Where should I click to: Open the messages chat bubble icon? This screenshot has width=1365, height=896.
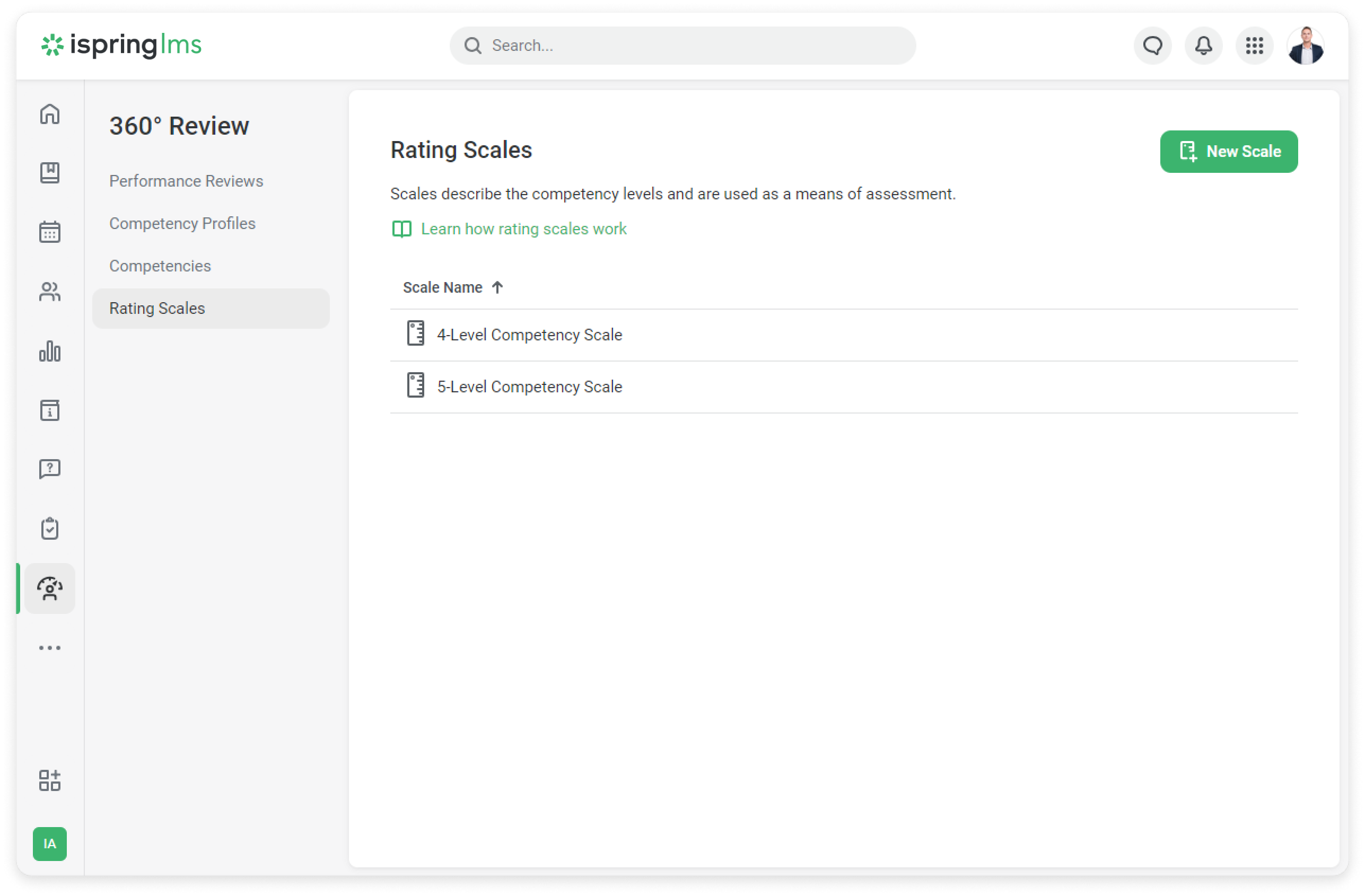point(1153,45)
